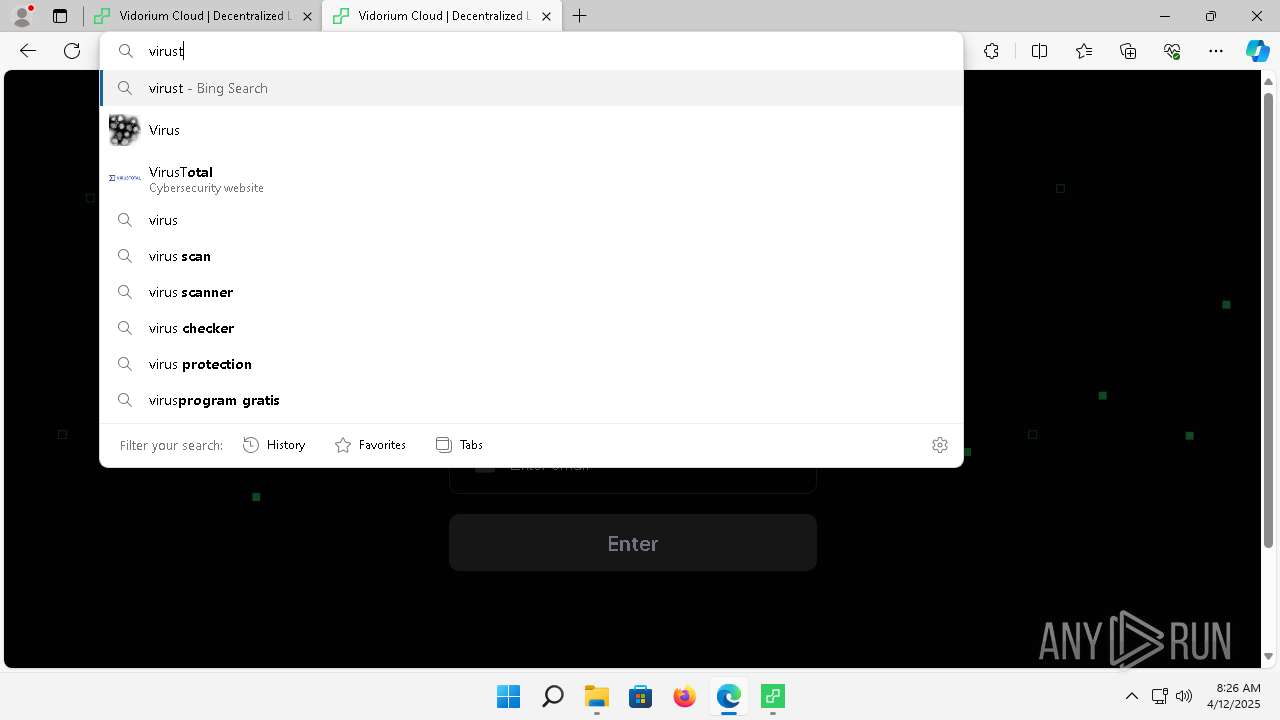Open taskbar Search magnifier
Screen dimensions: 1280x720
[x=552, y=696]
